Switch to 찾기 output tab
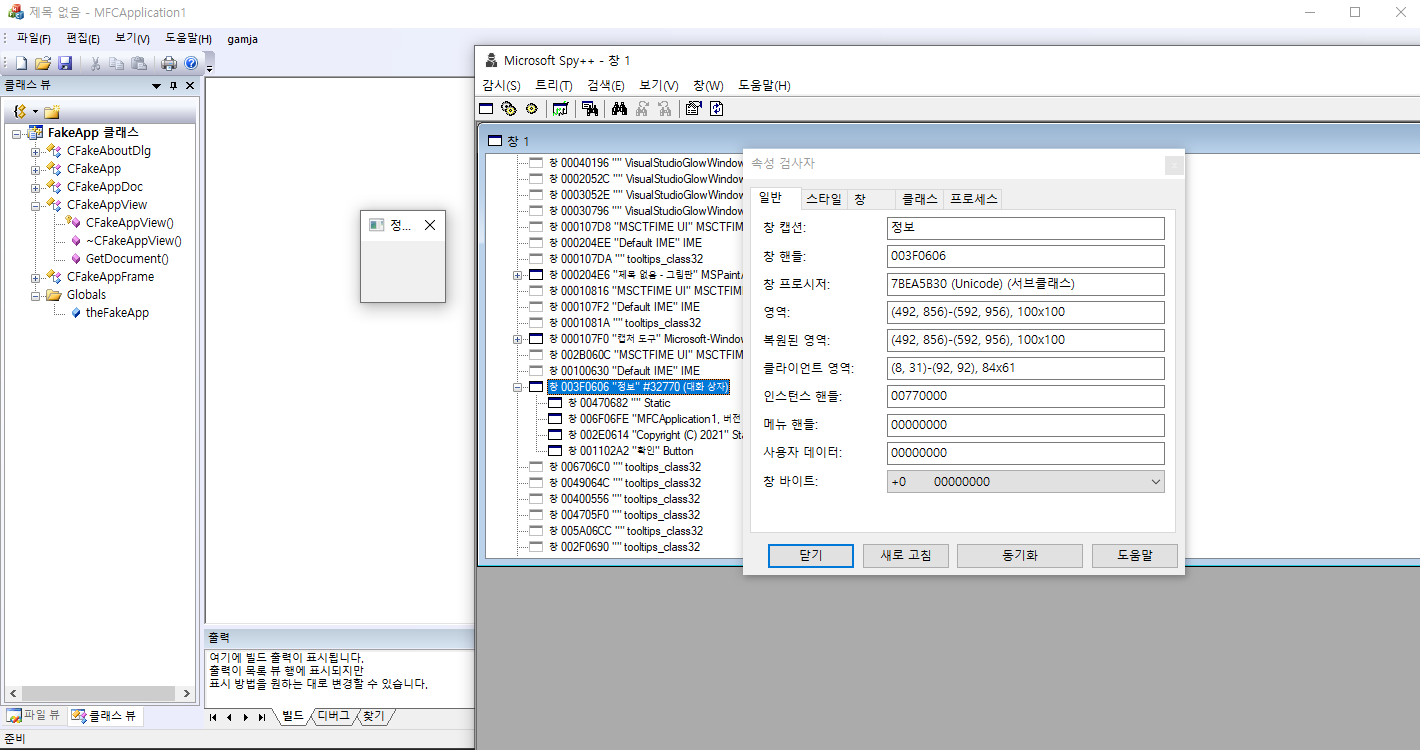The height and width of the screenshot is (750, 1420). pos(374,716)
